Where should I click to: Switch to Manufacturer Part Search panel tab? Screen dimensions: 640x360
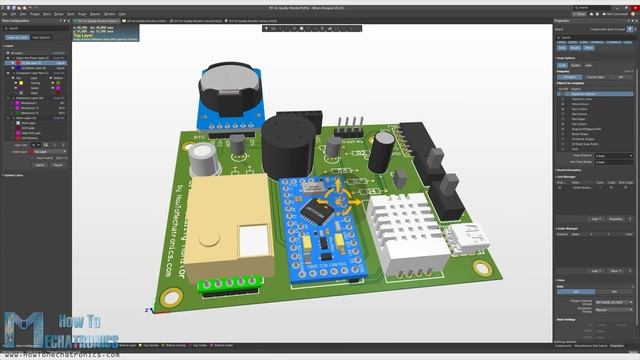tap(590, 346)
